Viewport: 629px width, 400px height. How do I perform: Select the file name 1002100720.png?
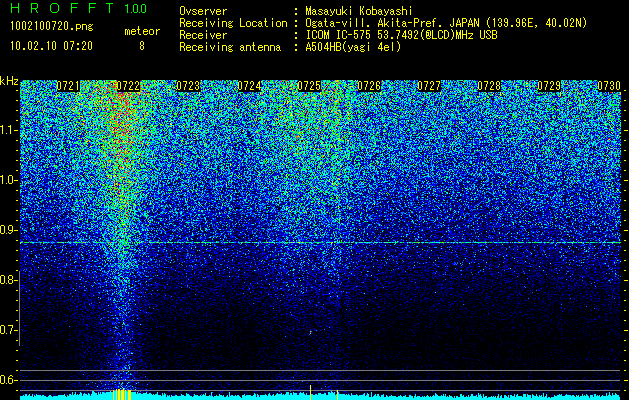click(x=52, y=26)
